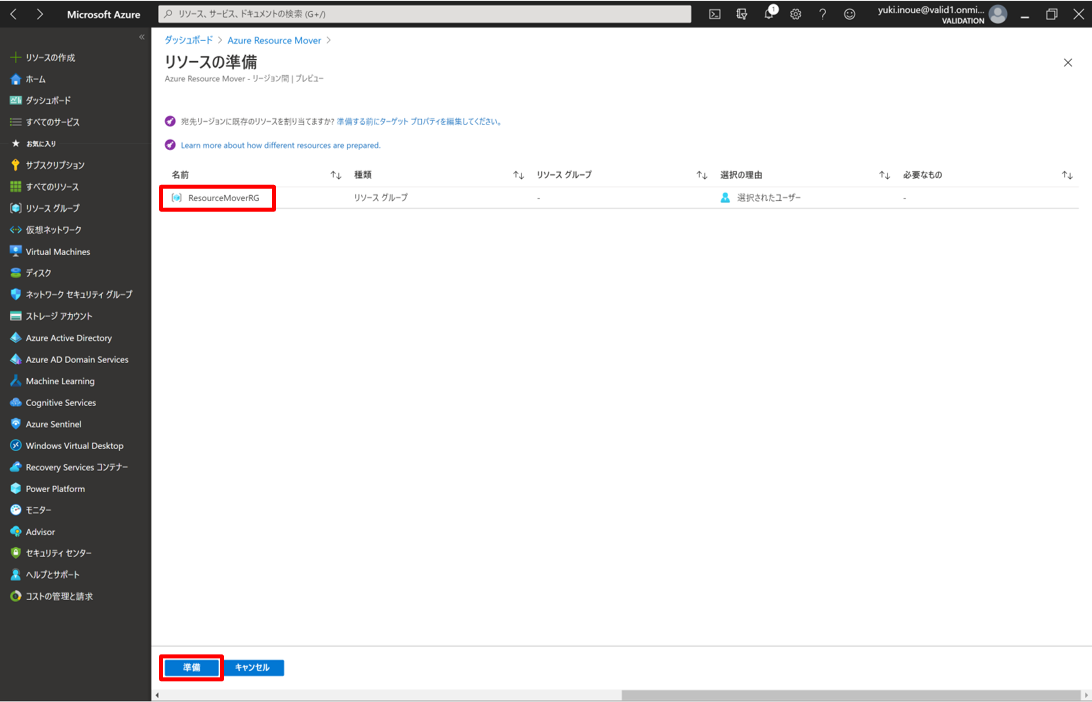Open Azure Sentinel sidebar icon
This screenshot has width=1092, height=702.
point(15,423)
